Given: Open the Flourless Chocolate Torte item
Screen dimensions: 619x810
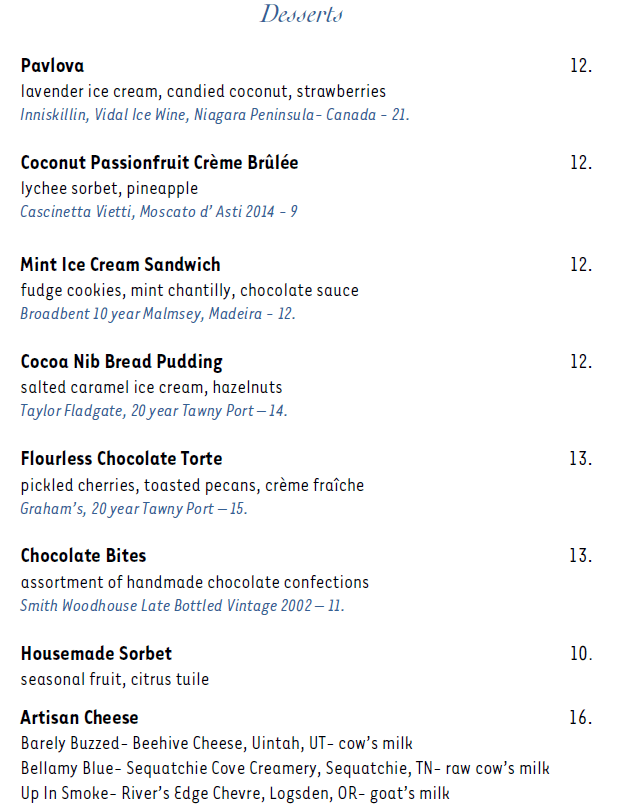Looking at the screenshot, I should [x=121, y=459].
